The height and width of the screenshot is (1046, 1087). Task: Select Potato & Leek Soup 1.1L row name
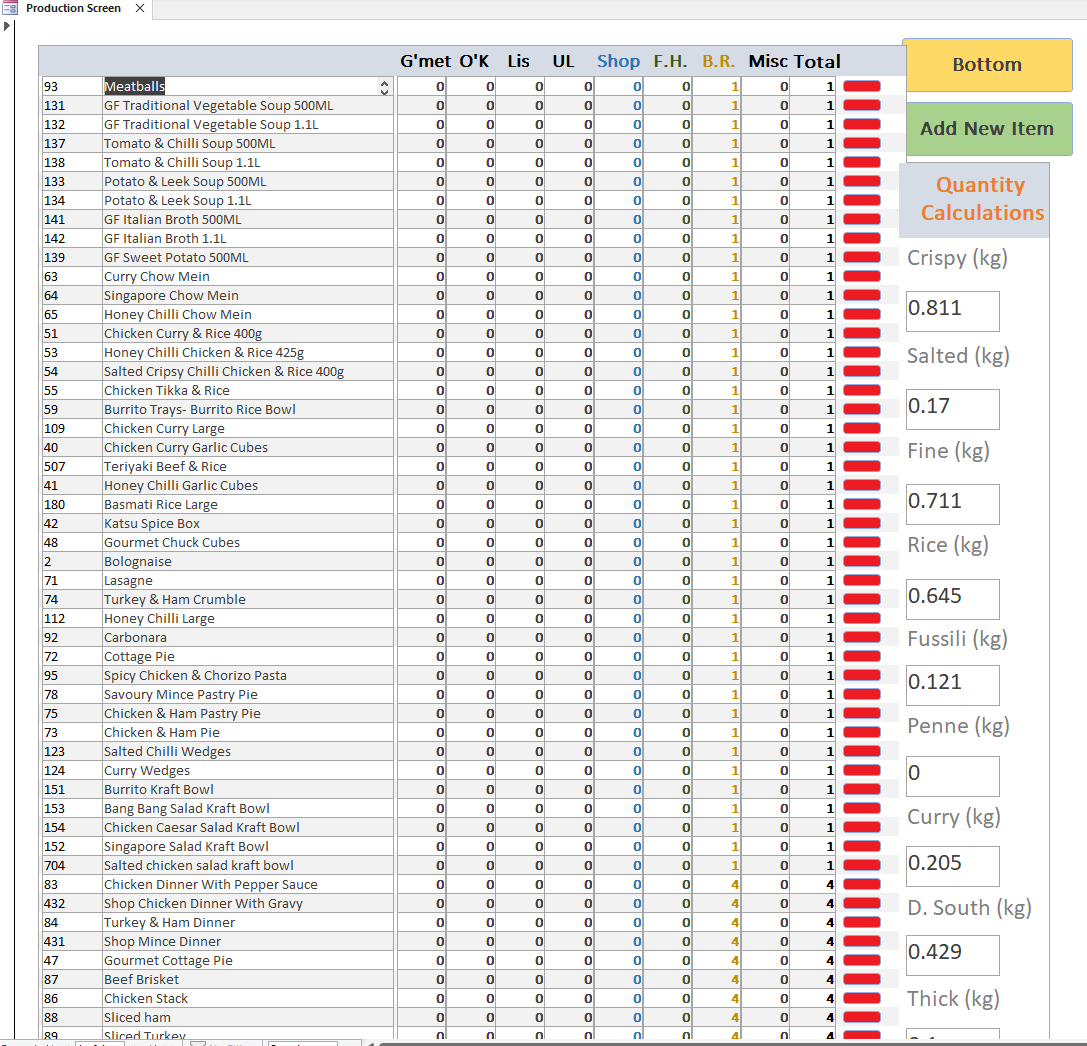247,201
